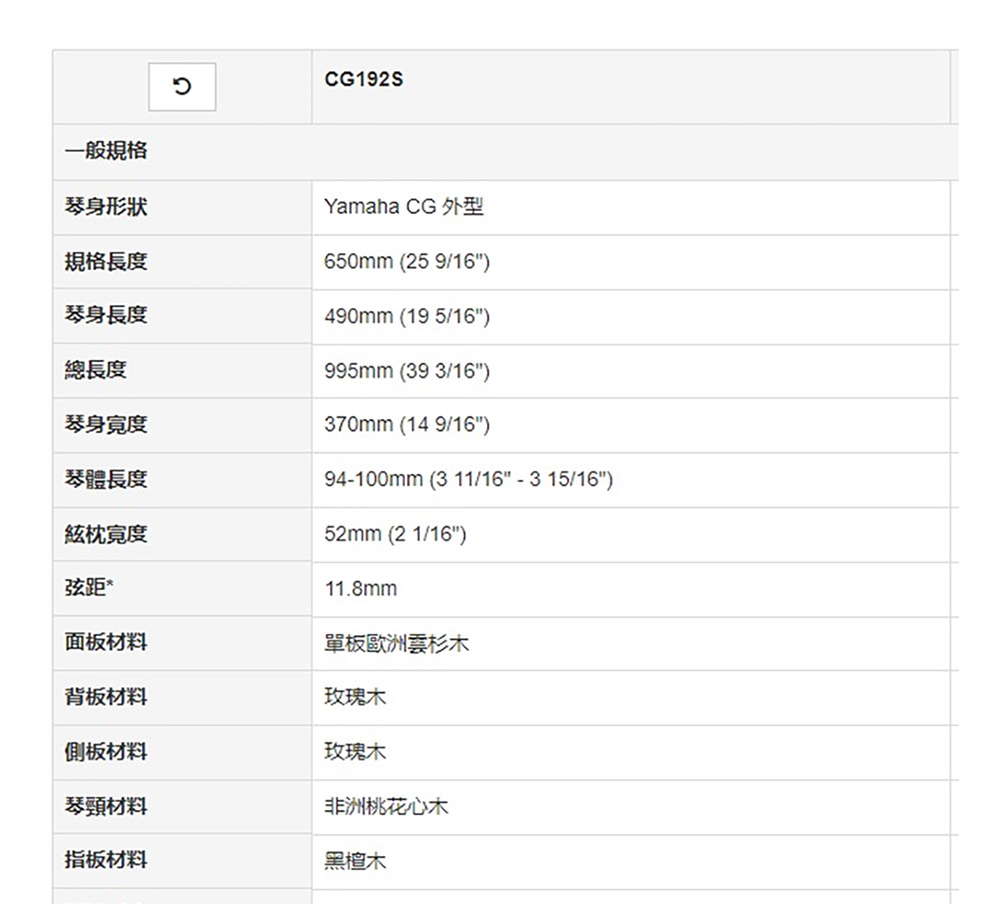Click the 琴身長度 row label
The width and height of the screenshot is (1000, 904).
coord(106,316)
